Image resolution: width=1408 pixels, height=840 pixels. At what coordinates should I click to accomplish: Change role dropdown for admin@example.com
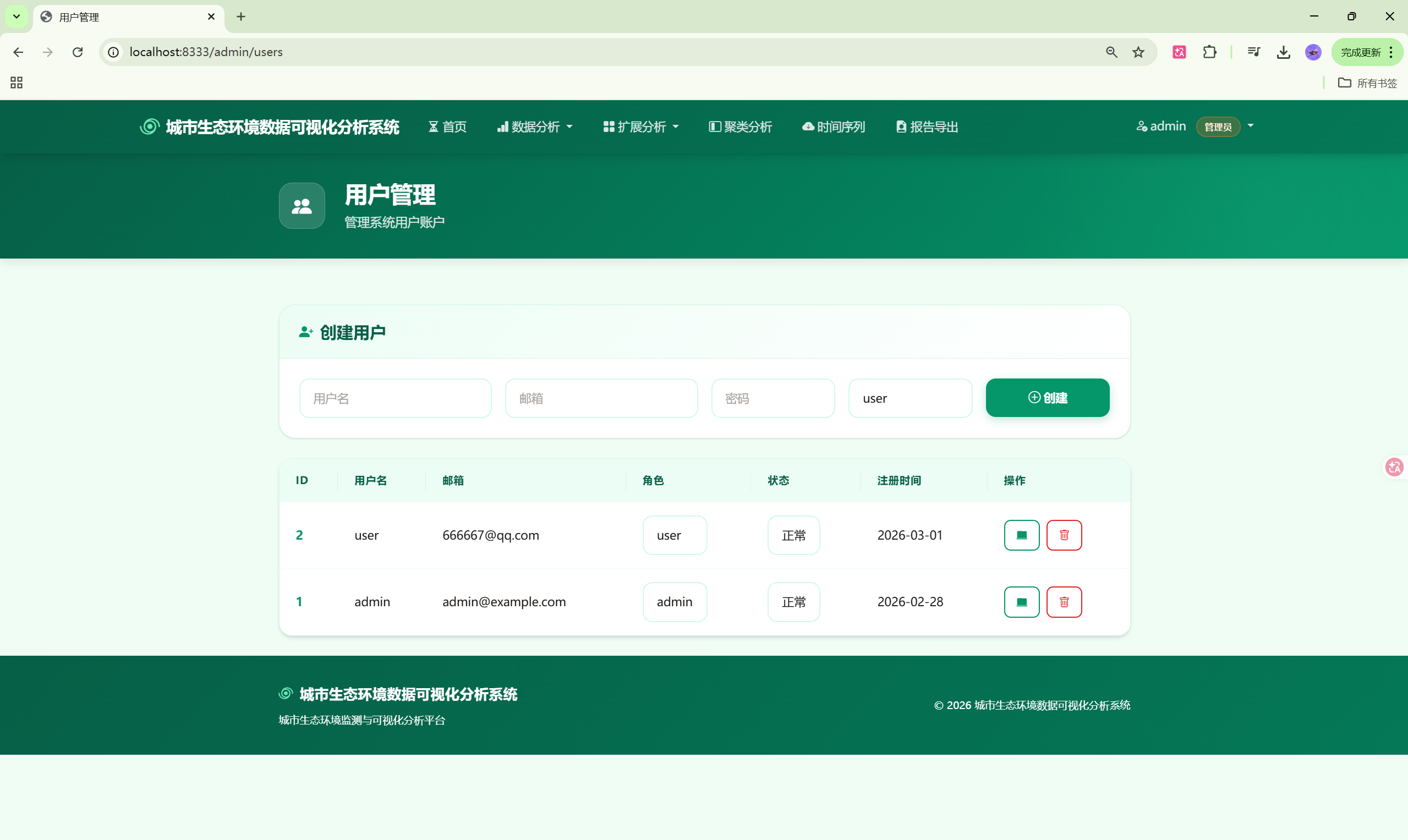pos(674,602)
